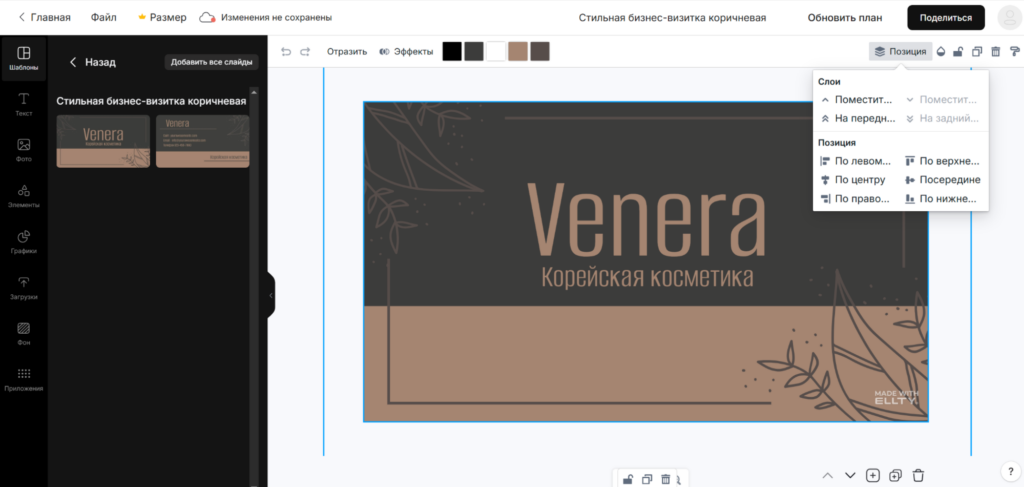
Task: Click Добавить все слайды button
Action: tap(212, 62)
